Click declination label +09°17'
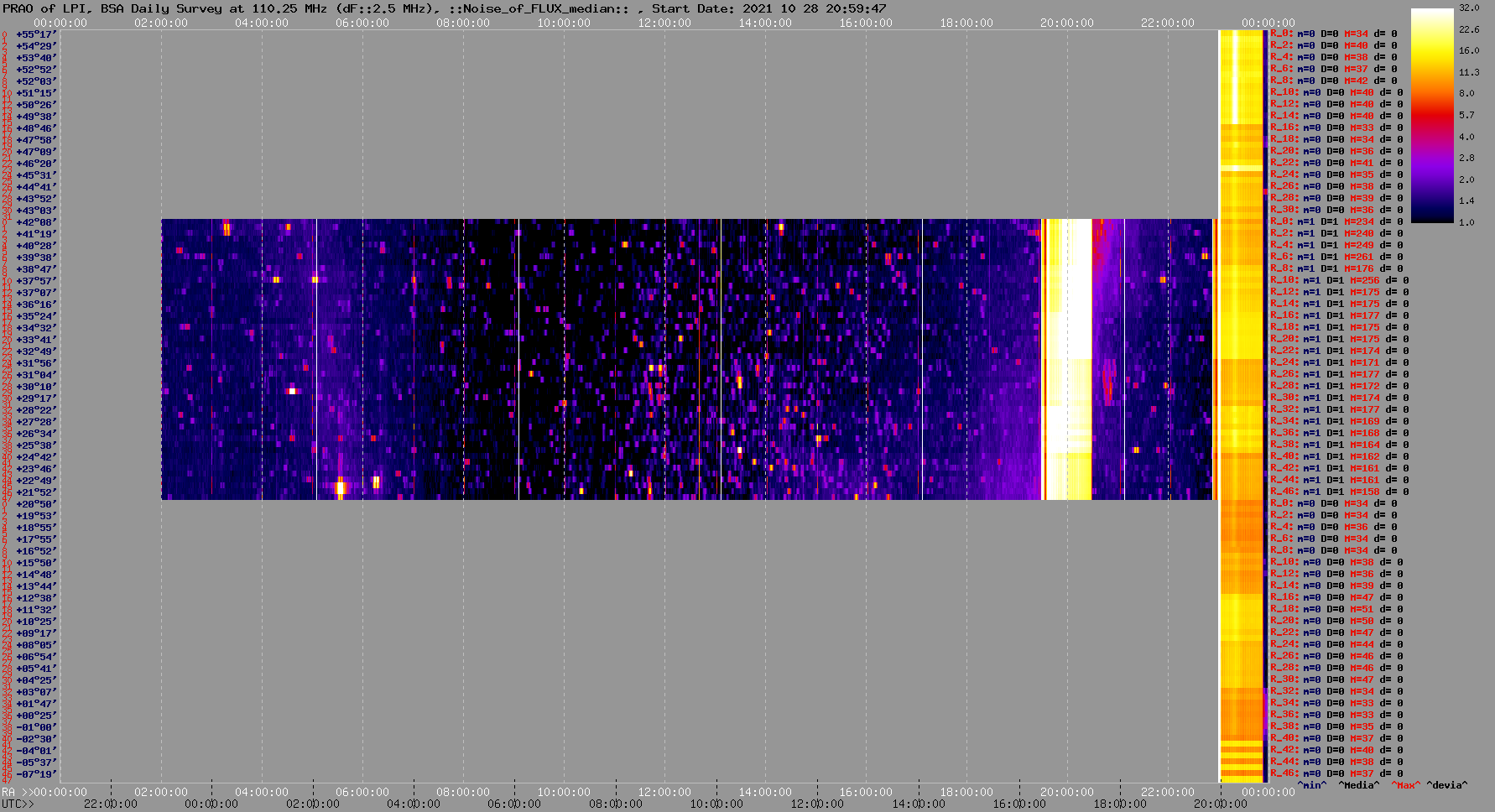 point(36,633)
